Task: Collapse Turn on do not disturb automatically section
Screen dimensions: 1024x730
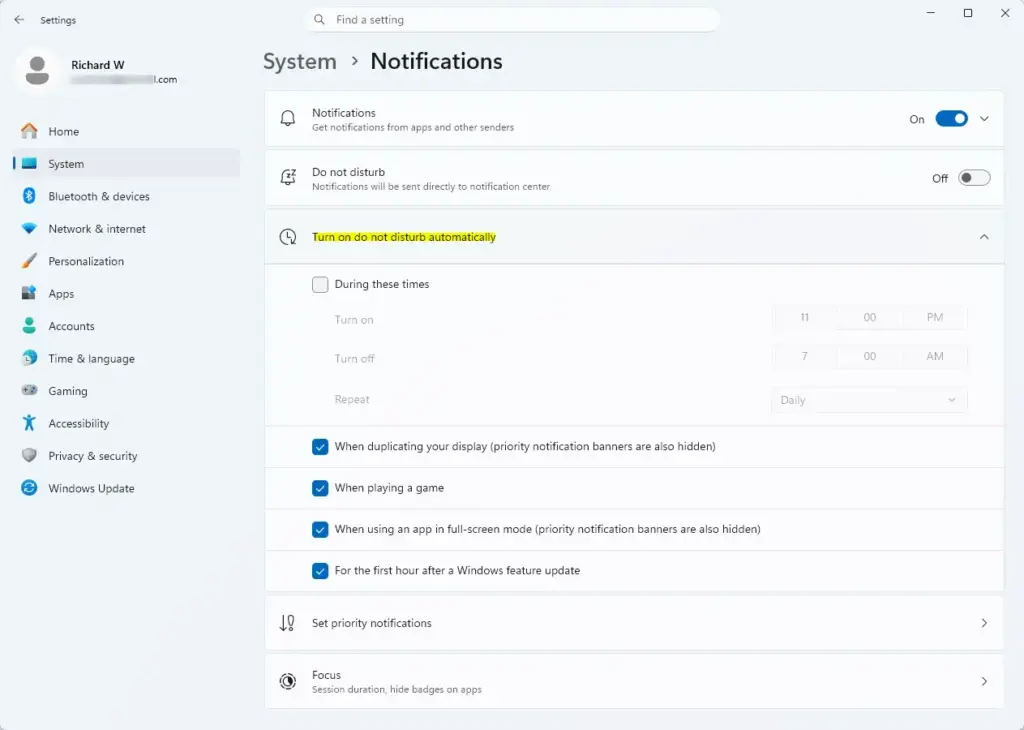Action: click(x=984, y=237)
